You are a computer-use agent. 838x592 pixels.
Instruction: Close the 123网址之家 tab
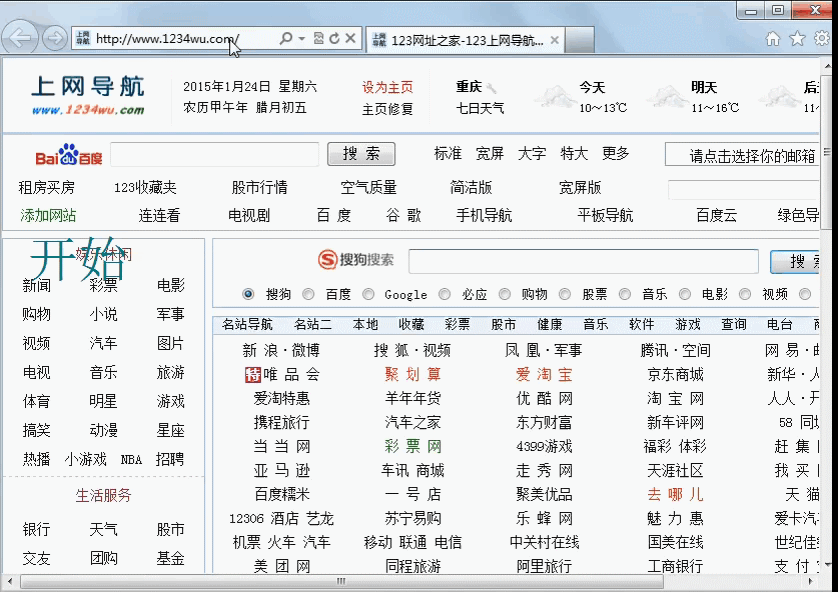pos(555,40)
